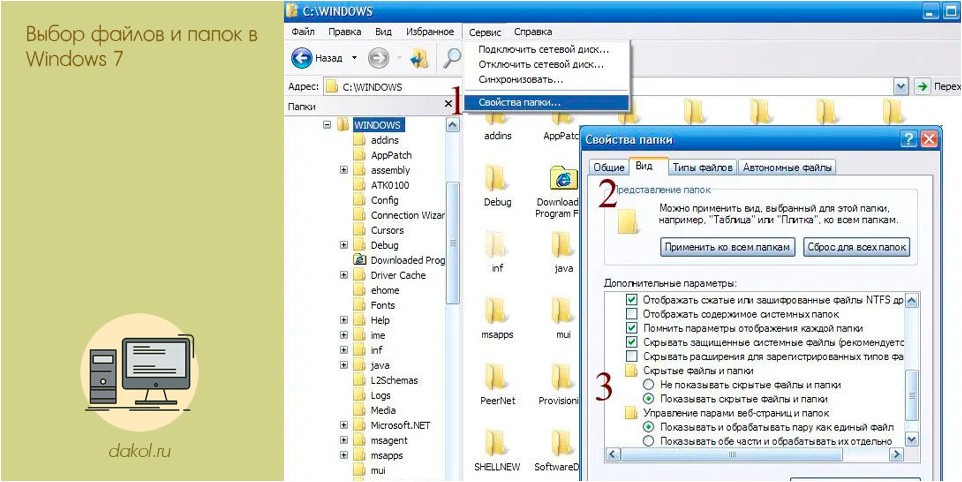The width and height of the screenshot is (962, 482).
Task: Open the address bar dropdown arrow
Action: (x=901, y=86)
